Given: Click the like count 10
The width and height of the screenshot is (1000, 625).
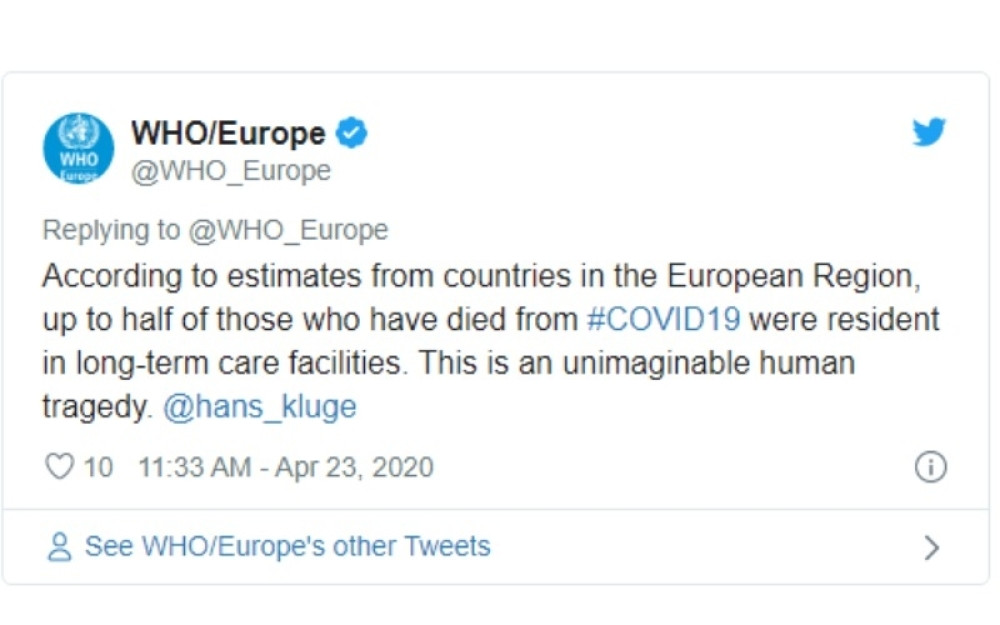Looking at the screenshot, I should (x=98, y=467).
